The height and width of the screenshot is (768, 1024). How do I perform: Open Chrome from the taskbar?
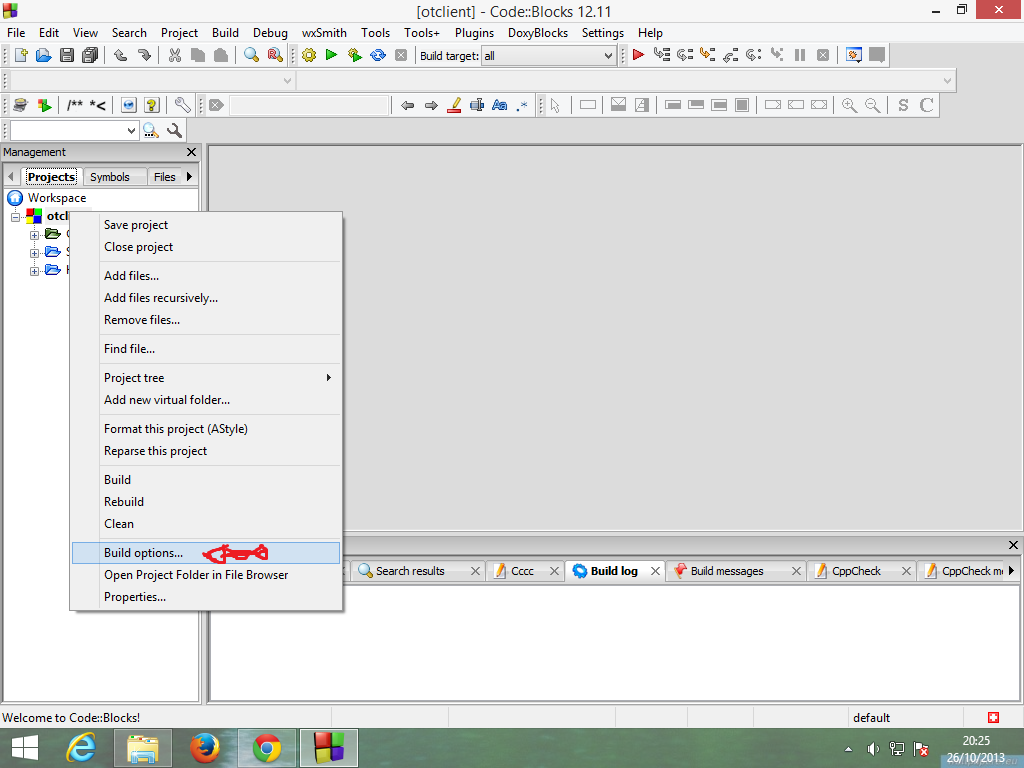tap(266, 748)
